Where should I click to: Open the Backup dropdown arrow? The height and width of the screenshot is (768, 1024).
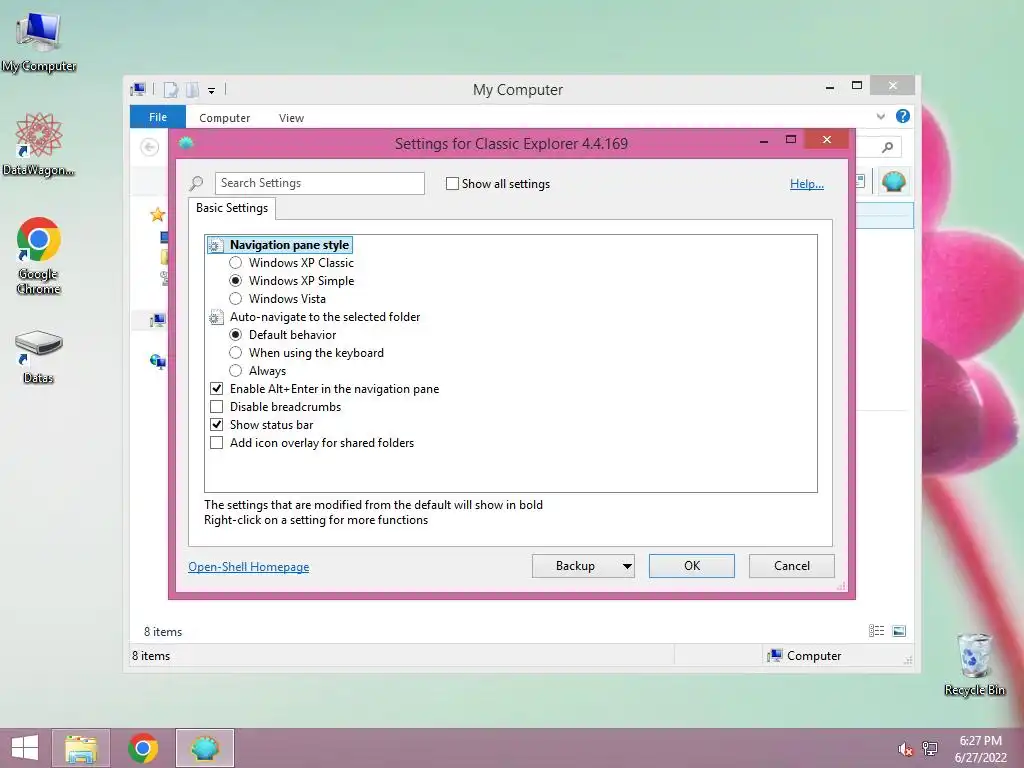pyautogui.click(x=627, y=566)
